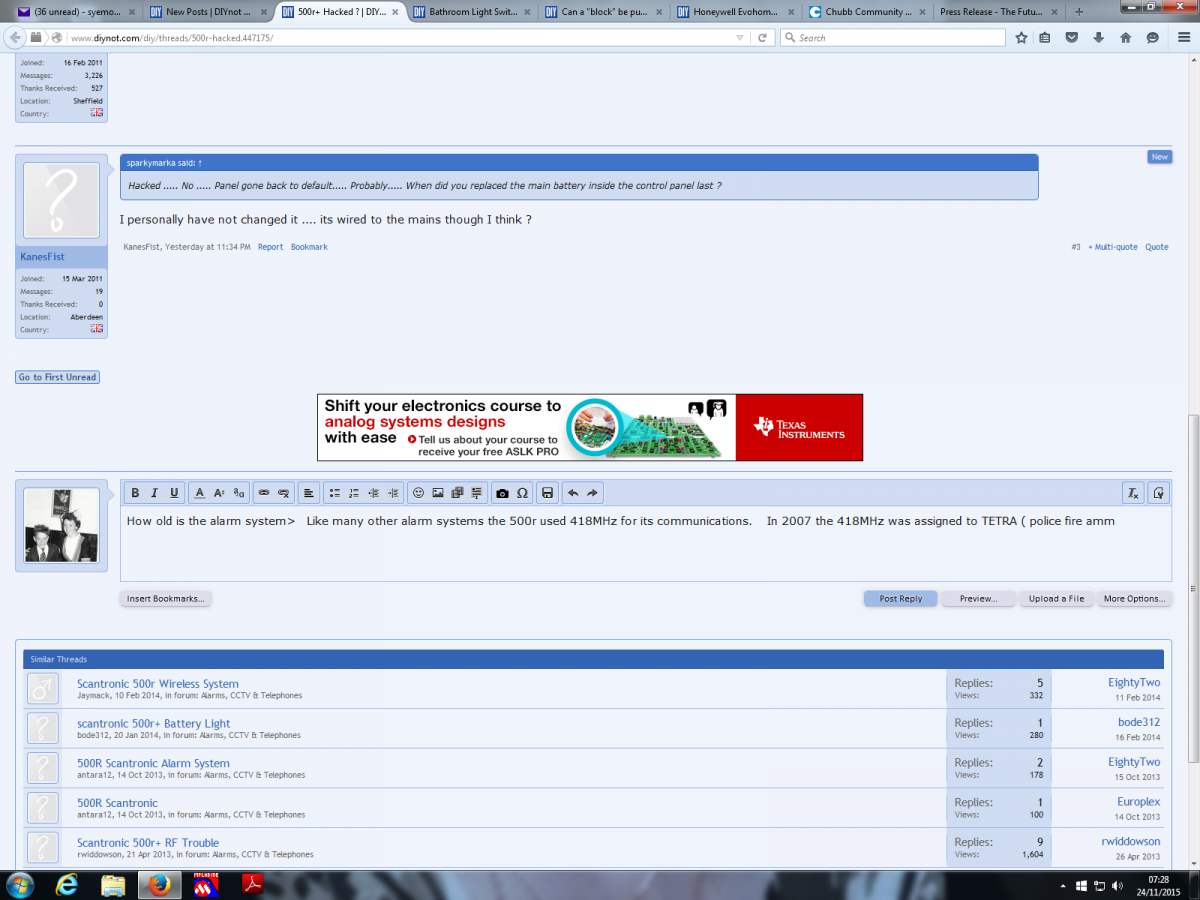Click the save draft floppy icon
Image resolution: width=1200 pixels, height=900 pixels.
(547, 493)
